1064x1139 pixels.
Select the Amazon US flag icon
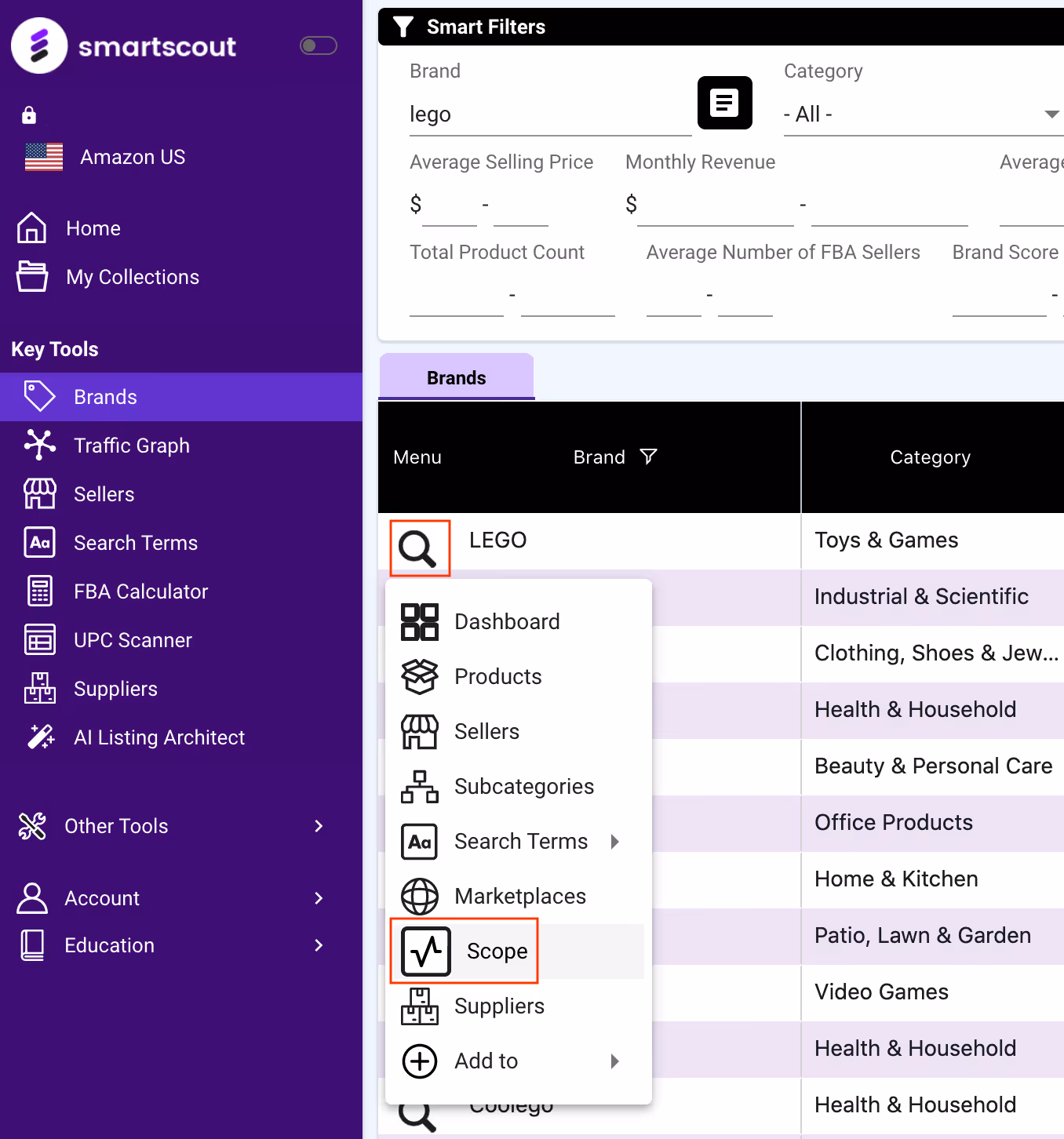(44, 157)
